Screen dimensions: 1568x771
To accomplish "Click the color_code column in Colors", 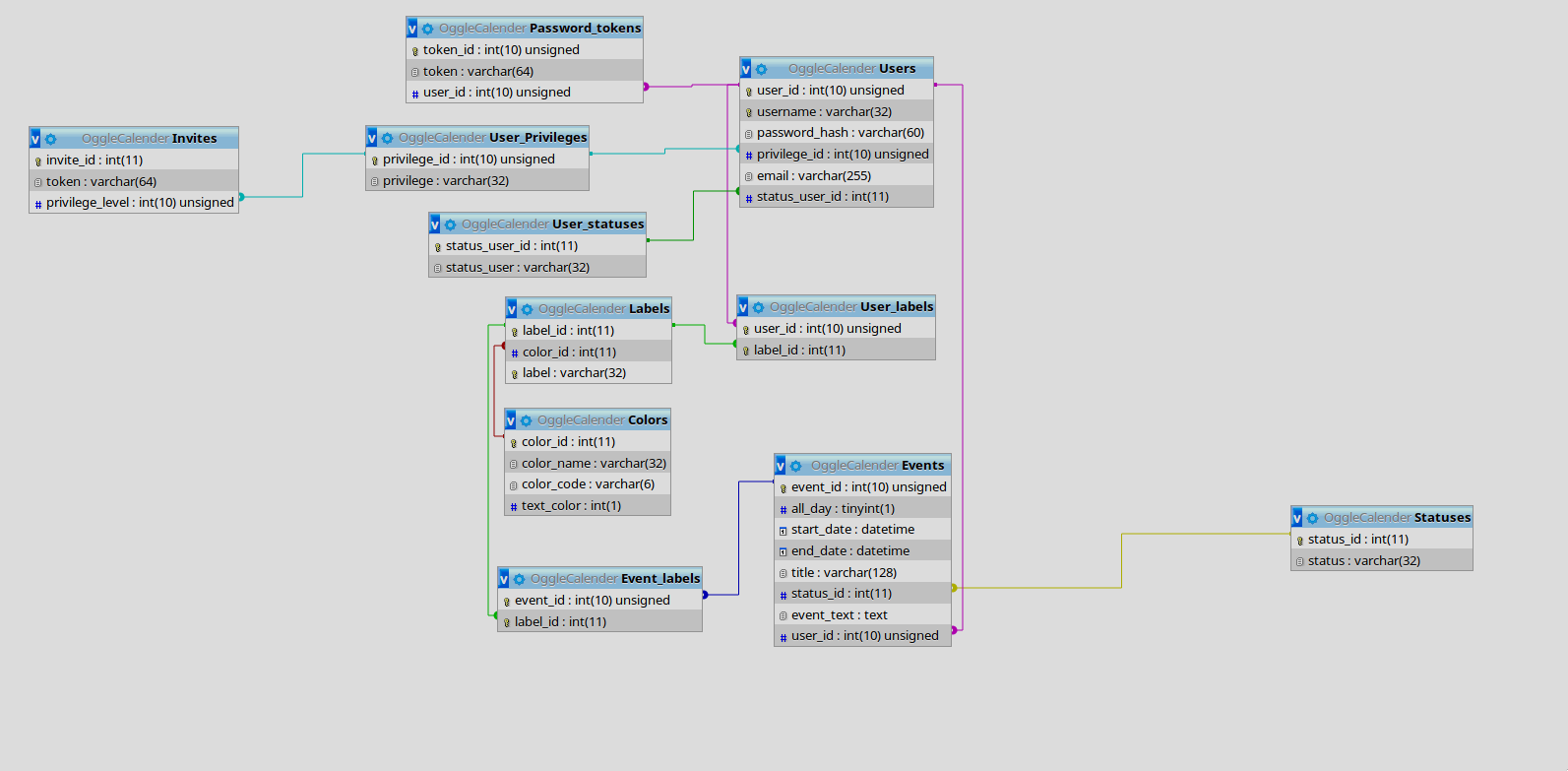I will 588,484.
